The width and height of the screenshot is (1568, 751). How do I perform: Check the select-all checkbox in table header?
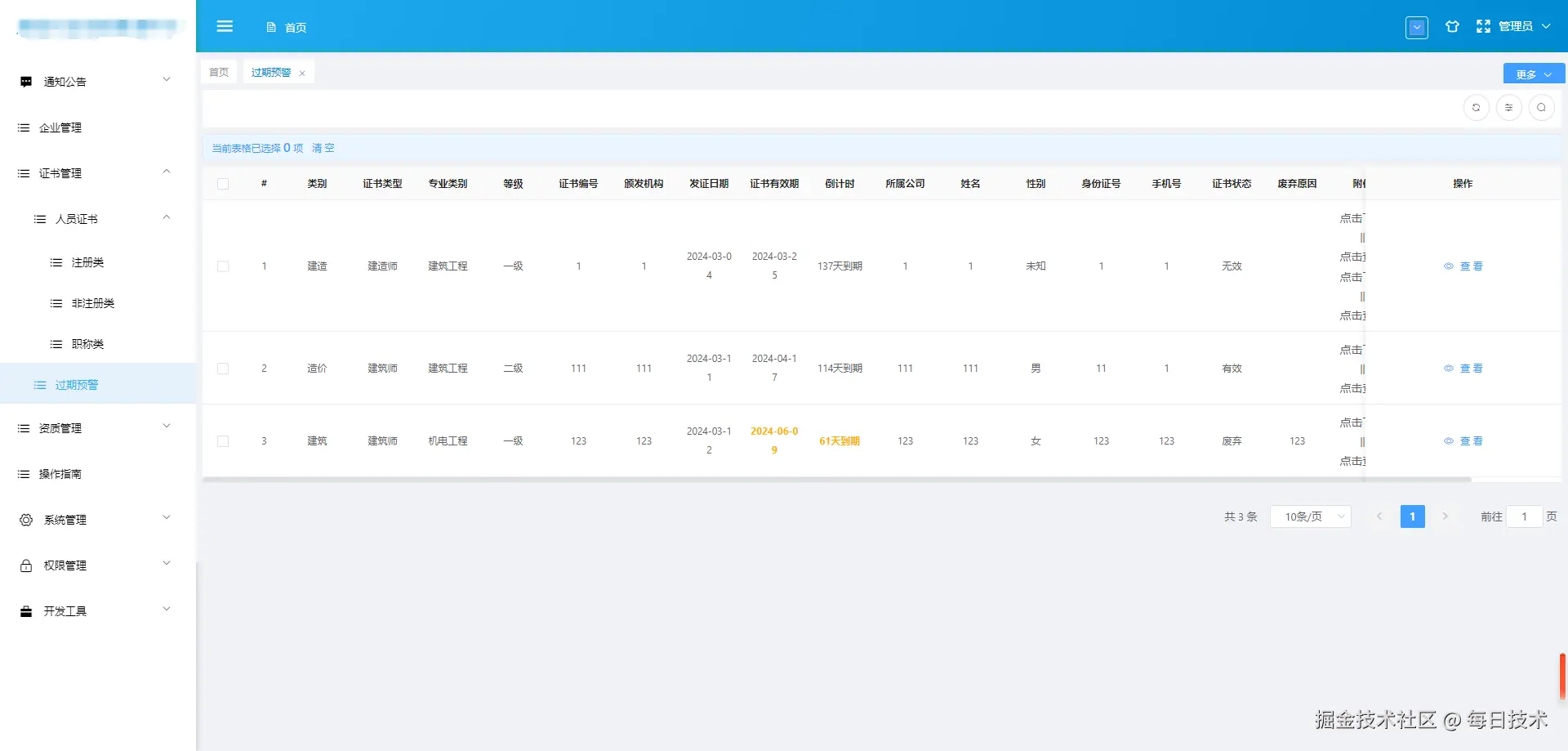223,184
